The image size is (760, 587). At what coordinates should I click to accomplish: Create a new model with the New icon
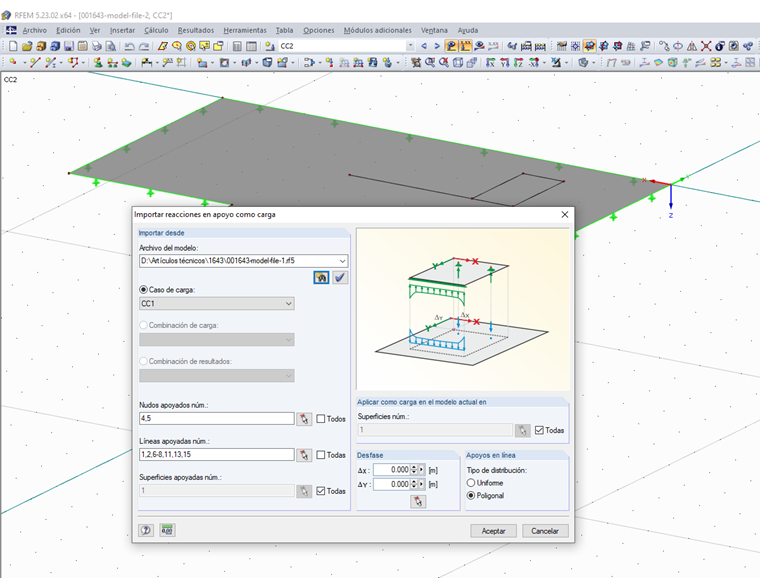pyautogui.click(x=13, y=46)
